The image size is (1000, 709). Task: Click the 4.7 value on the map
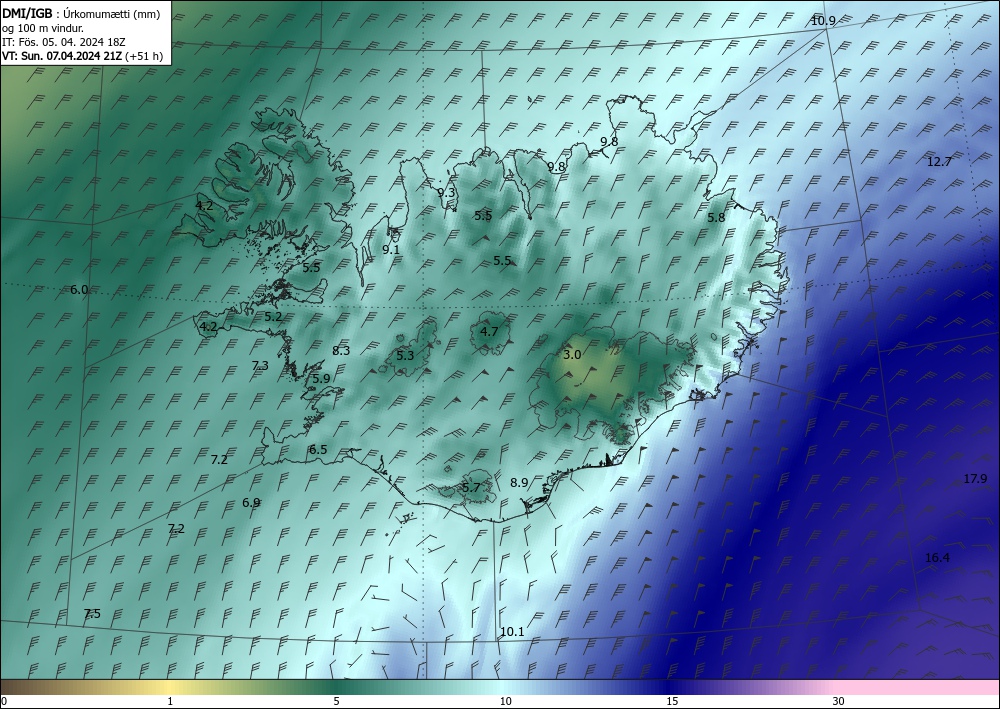click(489, 332)
